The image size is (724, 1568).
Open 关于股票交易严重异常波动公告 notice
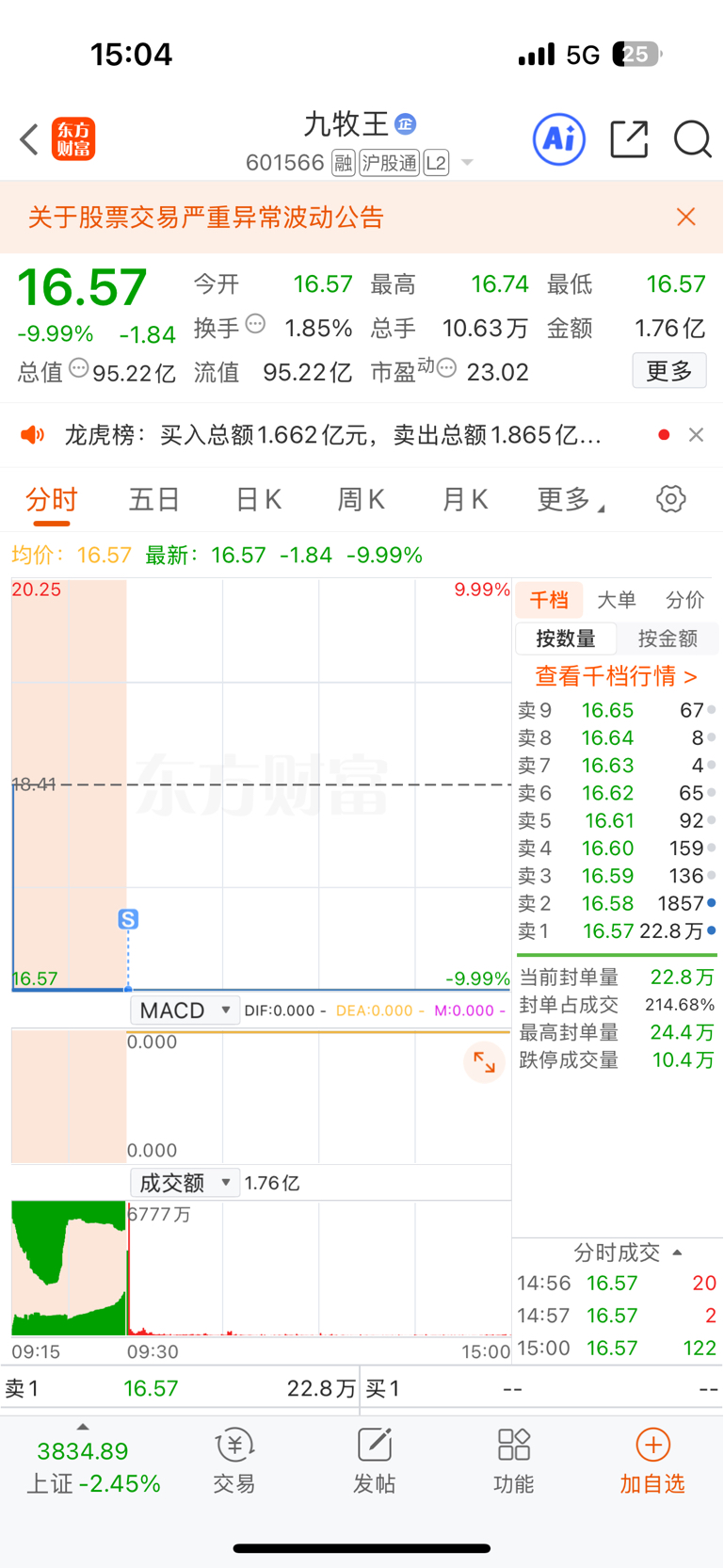(x=206, y=218)
